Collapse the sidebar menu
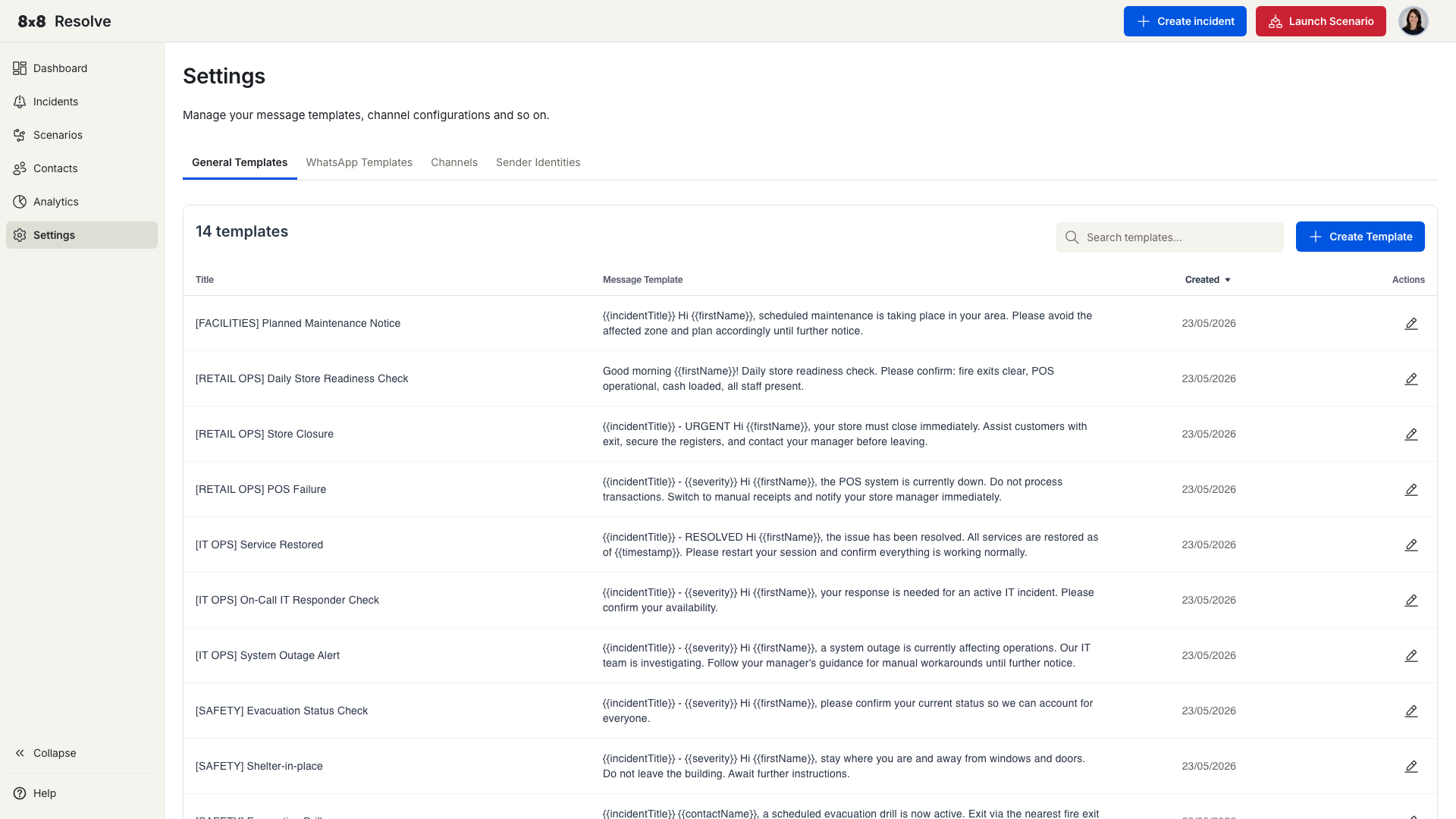Viewport: 1456px width, 819px height. [x=82, y=753]
